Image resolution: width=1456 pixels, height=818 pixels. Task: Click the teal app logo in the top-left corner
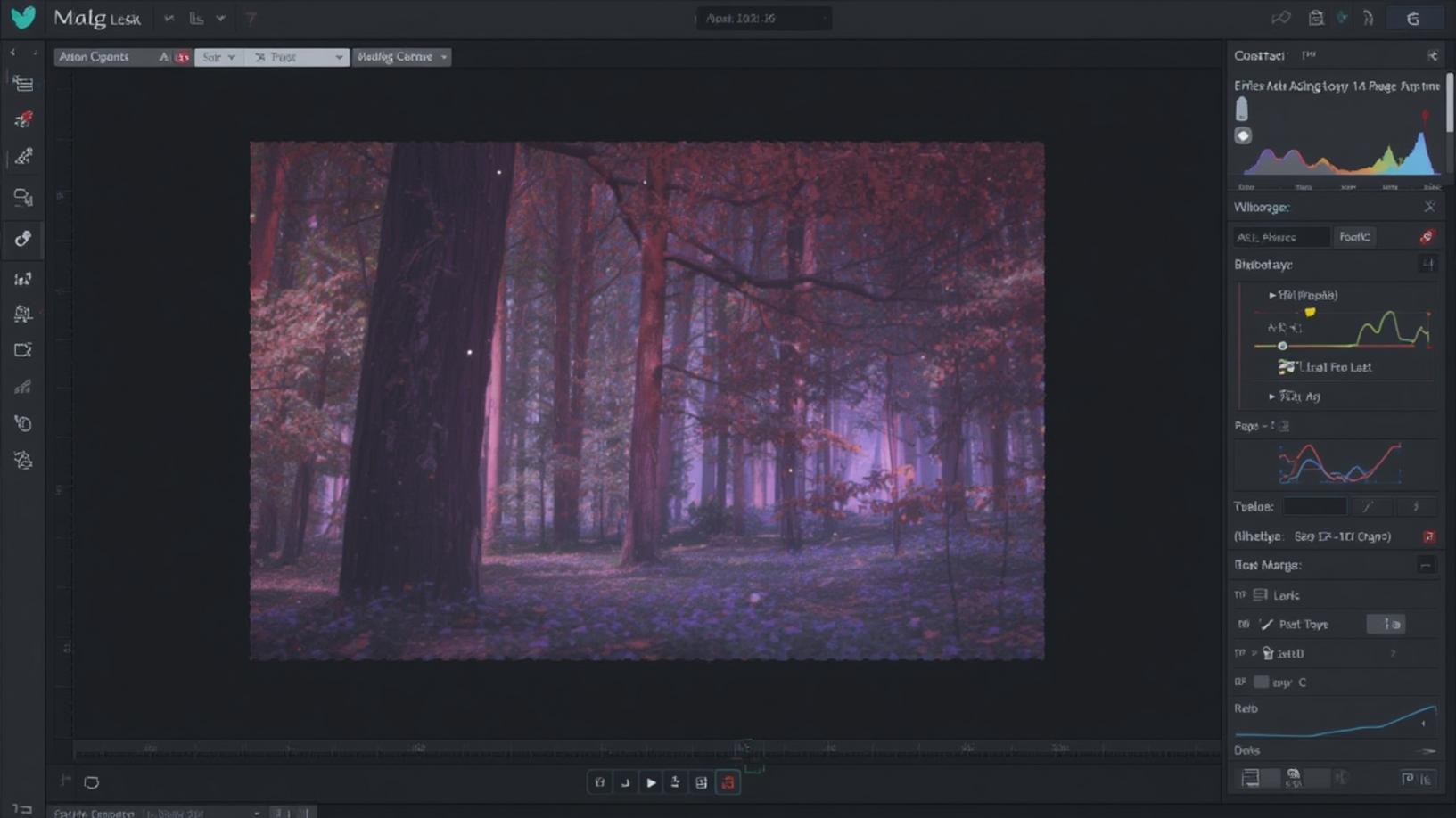pos(23,17)
